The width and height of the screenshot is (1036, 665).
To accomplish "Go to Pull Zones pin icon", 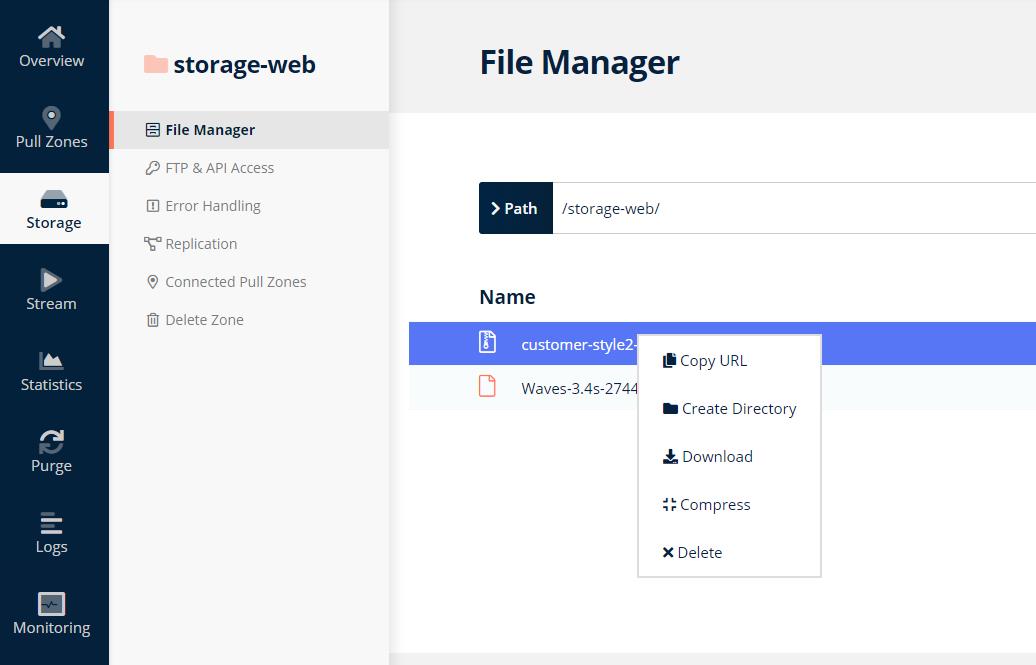I will pyautogui.click(x=52, y=118).
